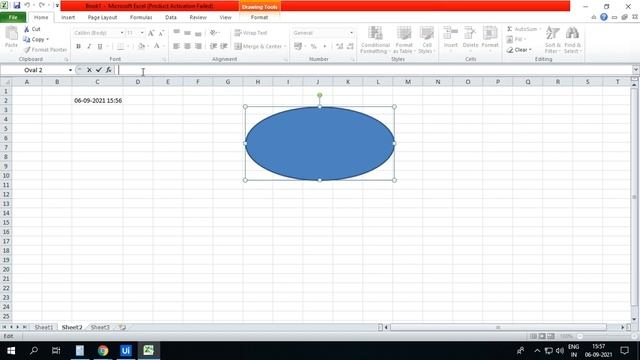Click the formula bar Enter checkmark
640x360 pixels.
pos(99,70)
